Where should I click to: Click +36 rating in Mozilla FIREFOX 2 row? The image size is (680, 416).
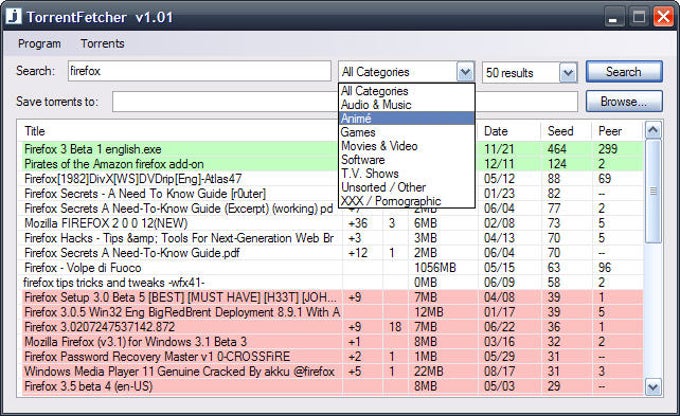click(358, 223)
